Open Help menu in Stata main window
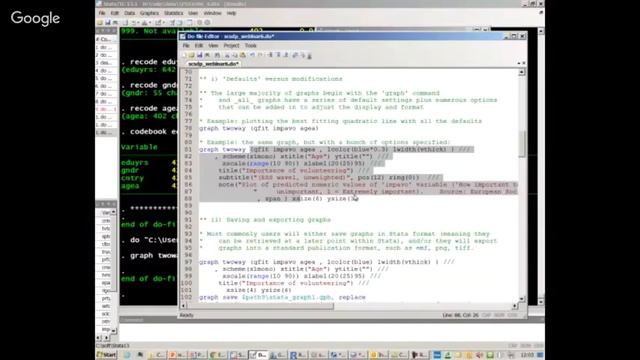The height and width of the screenshot is (360, 640). (231, 13)
